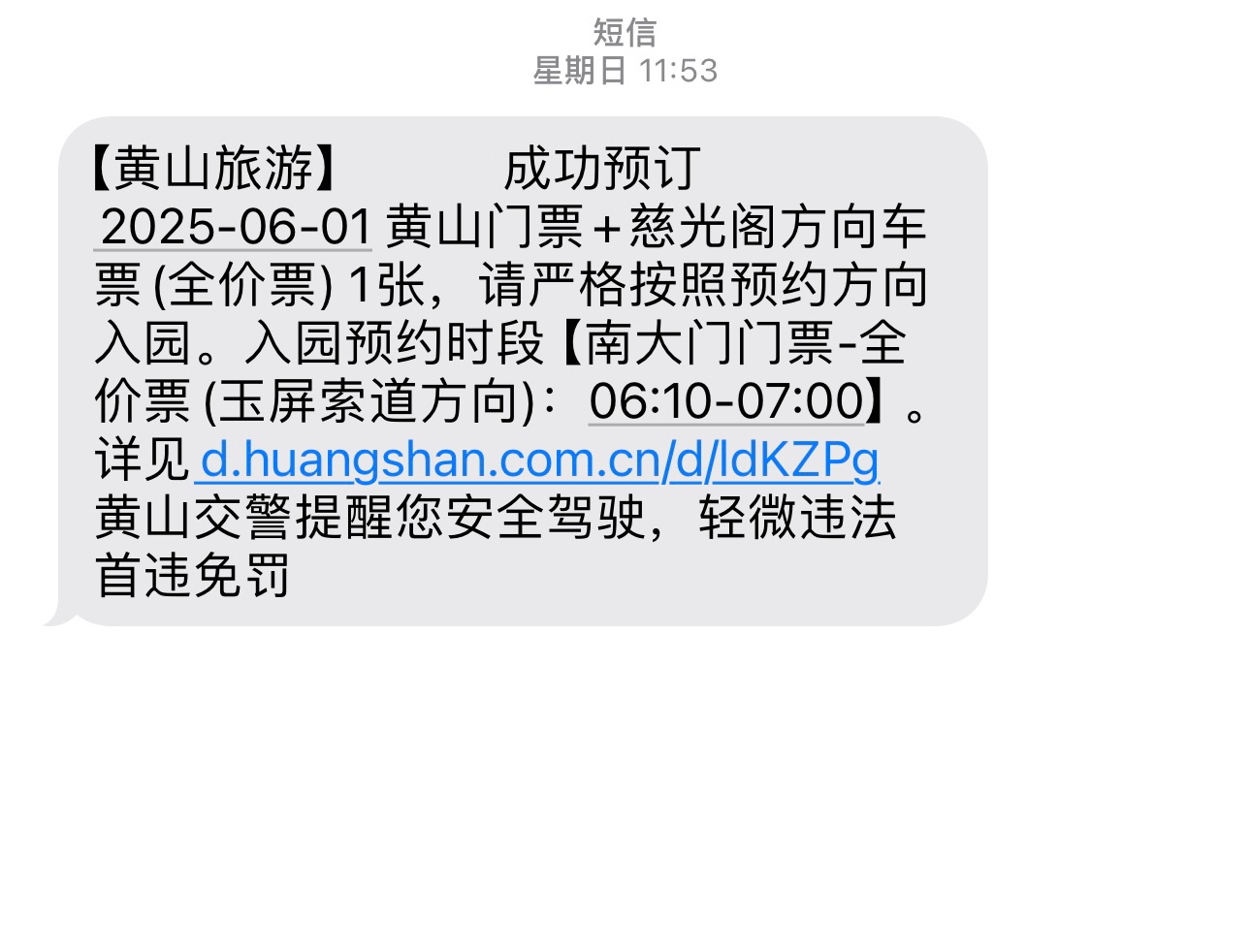This screenshot has width=1251, height=952.
Task: Click the (玉屏索道方向) text
Action: 369,401
